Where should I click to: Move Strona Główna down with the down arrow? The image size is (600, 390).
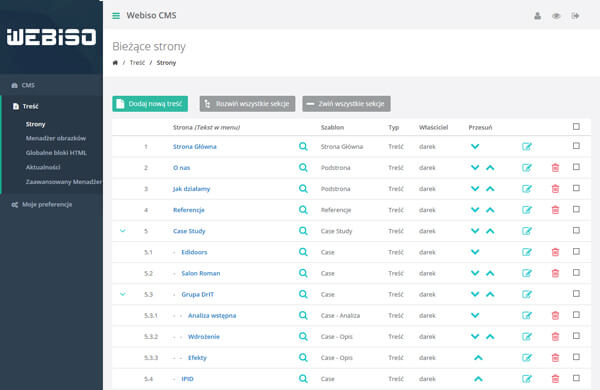click(x=475, y=147)
